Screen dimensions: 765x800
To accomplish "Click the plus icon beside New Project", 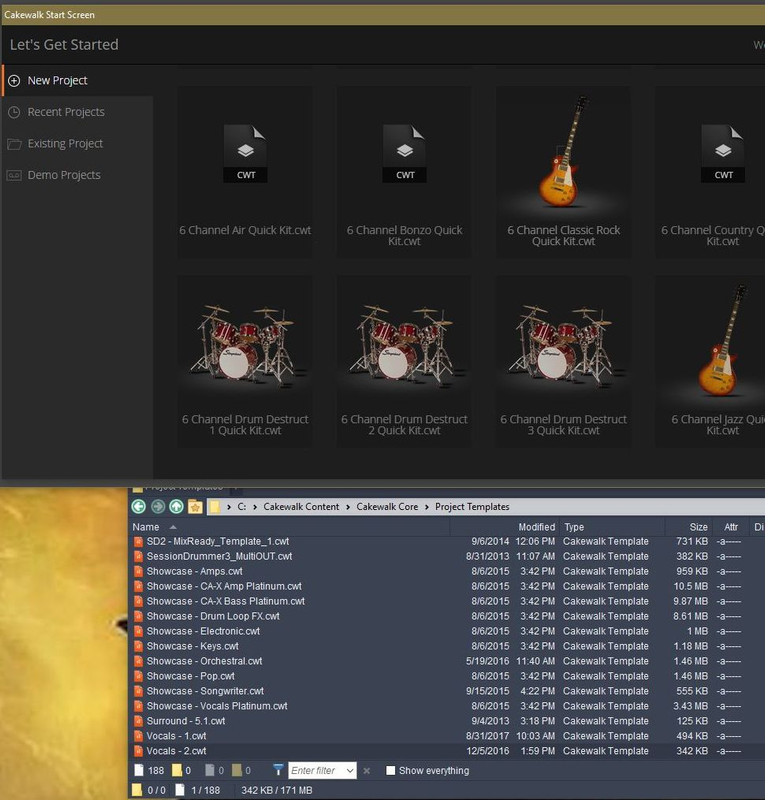I will (x=14, y=81).
